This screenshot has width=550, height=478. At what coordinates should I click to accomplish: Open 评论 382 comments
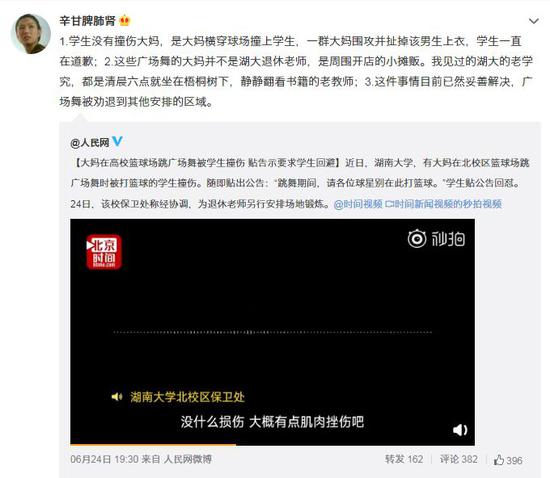coord(458,459)
